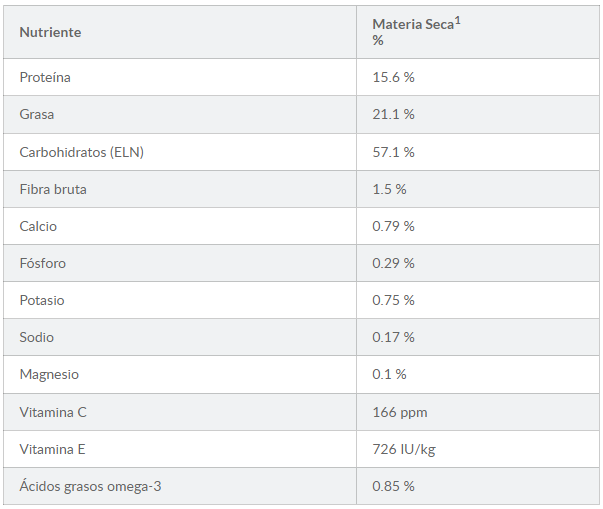Image resolution: width=603 pixels, height=509 pixels.
Task: Click the 0.79 % calcium value
Action: pyautogui.click(x=393, y=226)
